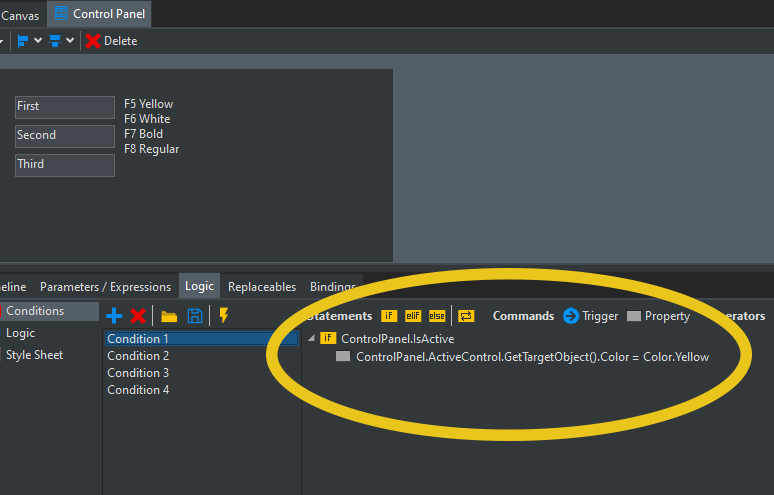774x495 pixels.
Task: Select Condition 3 in the list
Action: [138, 373]
